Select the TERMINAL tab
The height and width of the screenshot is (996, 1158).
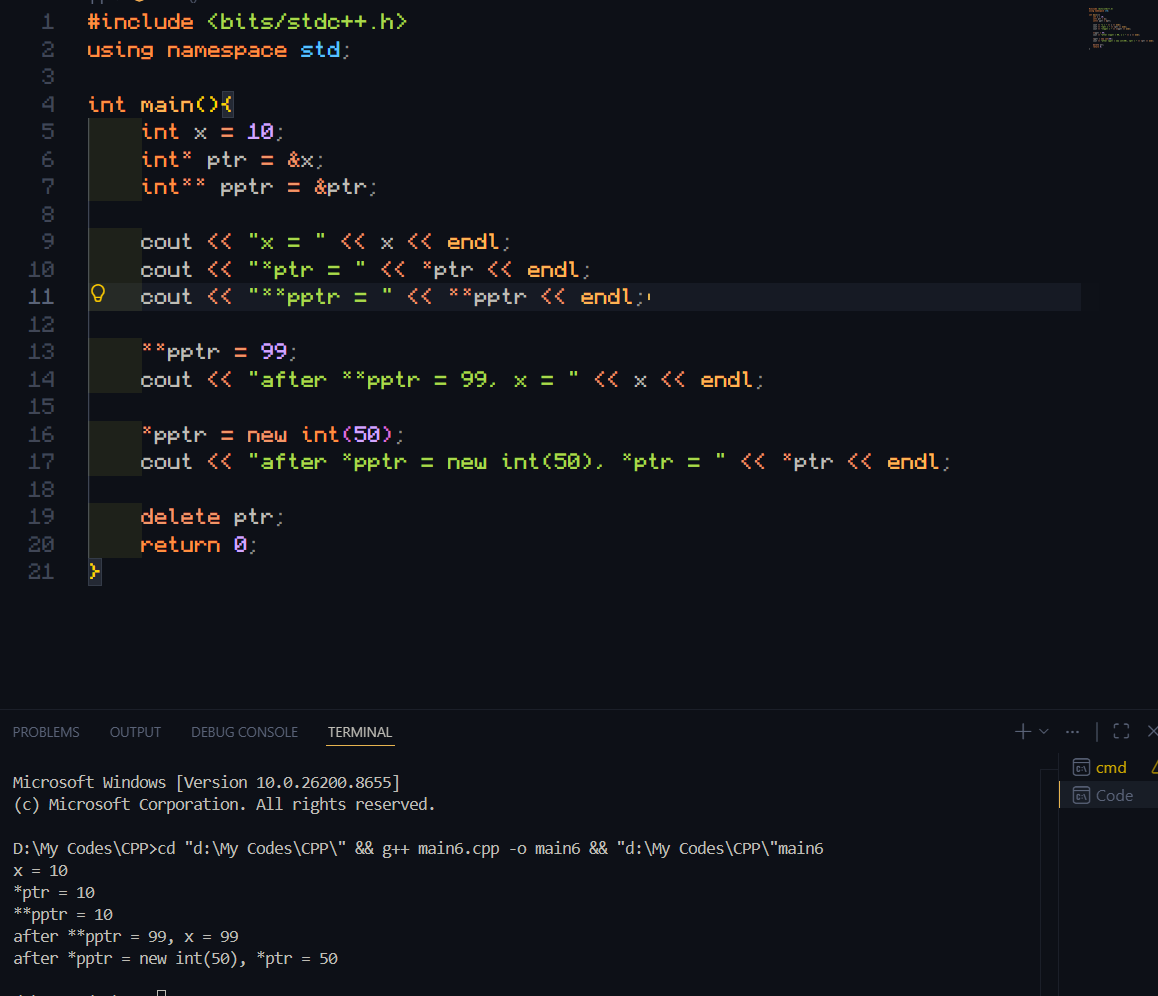coord(360,732)
